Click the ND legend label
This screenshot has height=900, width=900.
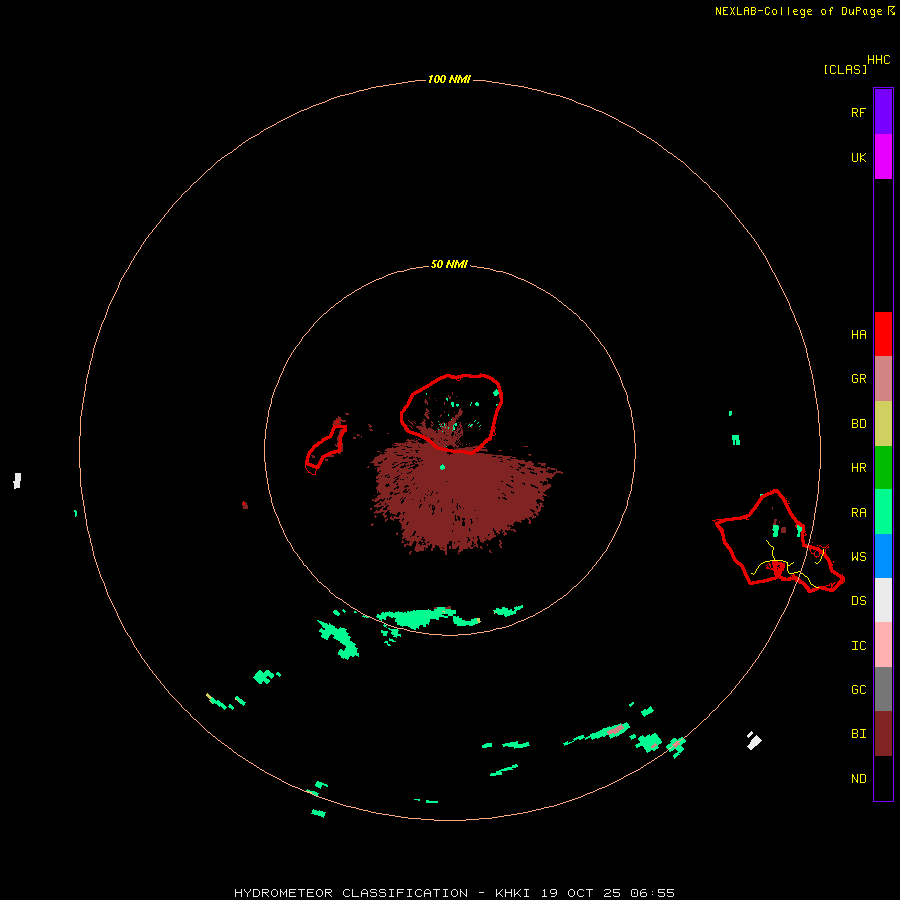point(858,779)
